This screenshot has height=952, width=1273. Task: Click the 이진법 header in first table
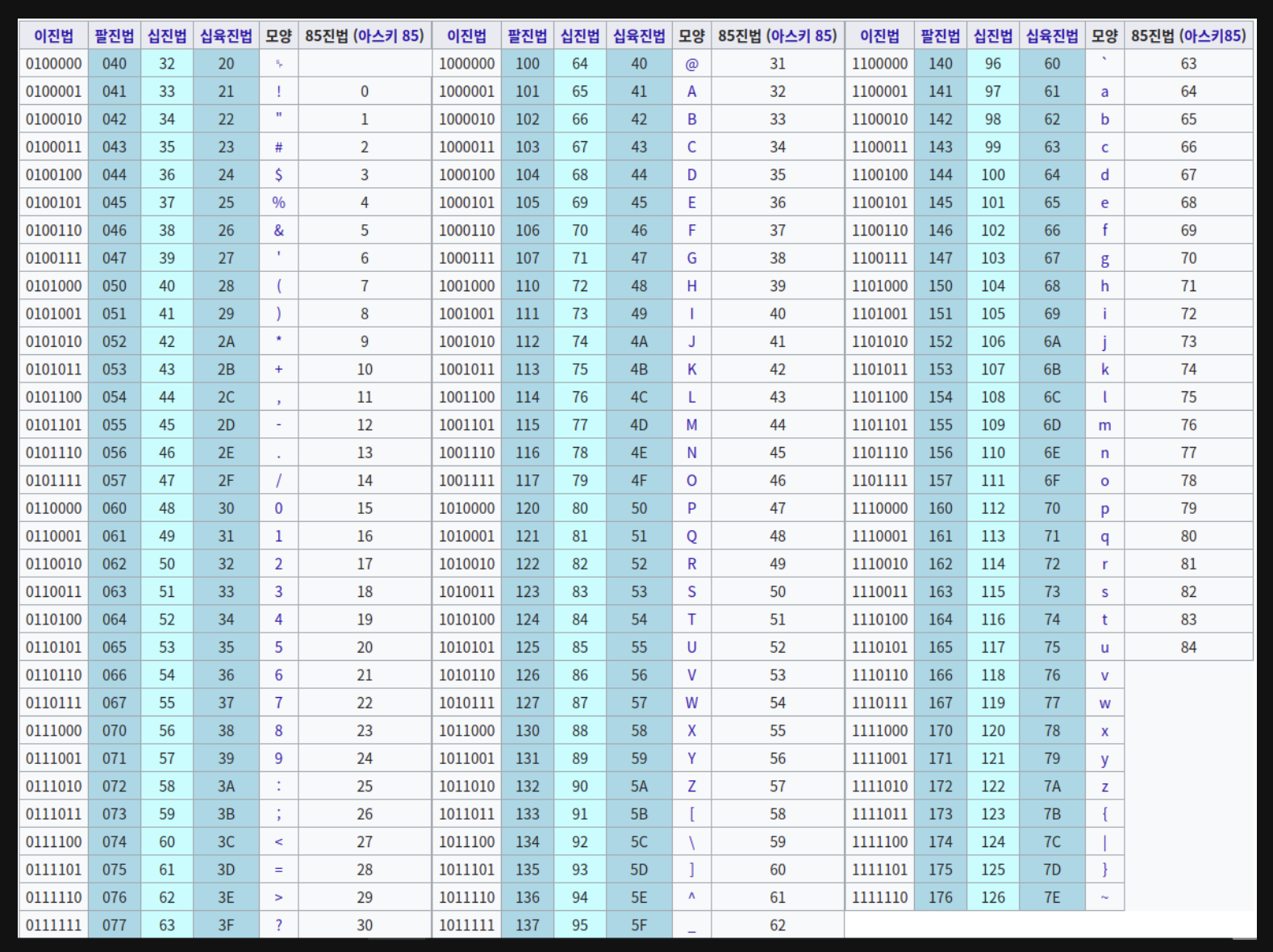pyautogui.click(x=53, y=35)
